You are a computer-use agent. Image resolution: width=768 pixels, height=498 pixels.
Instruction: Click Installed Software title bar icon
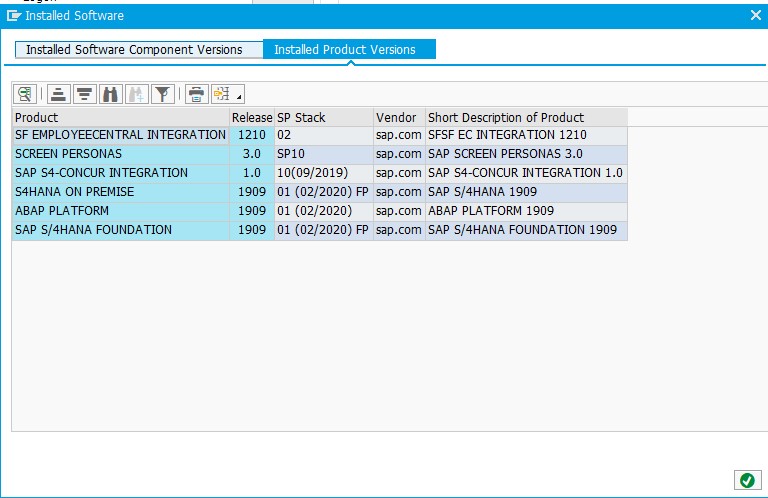click(14, 16)
